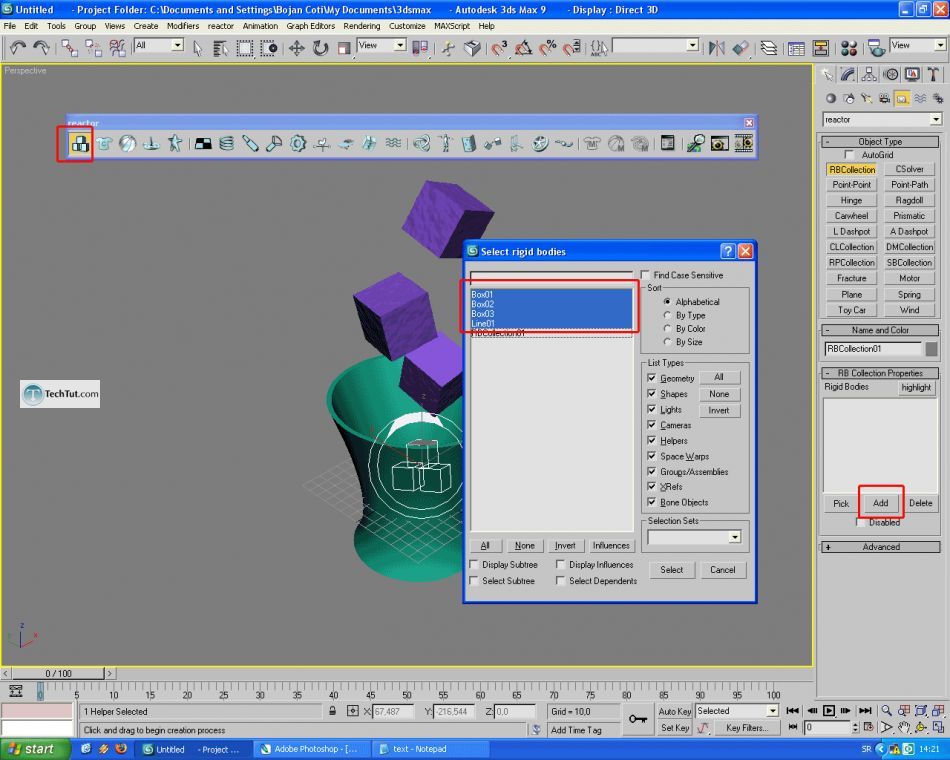Screen dimensions: 950x760
Task: Switch to the Modify command panel
Action: [x=848, y=75]
